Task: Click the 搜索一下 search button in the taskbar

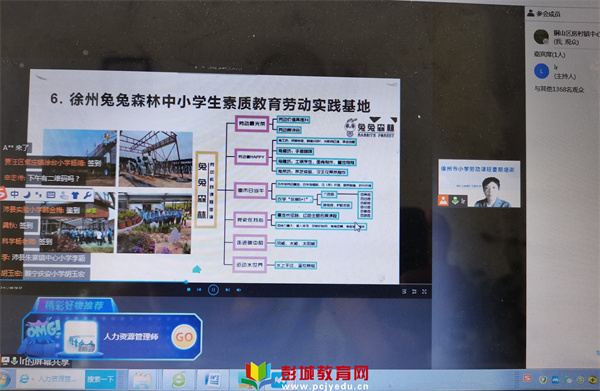Action: [100, 379]
